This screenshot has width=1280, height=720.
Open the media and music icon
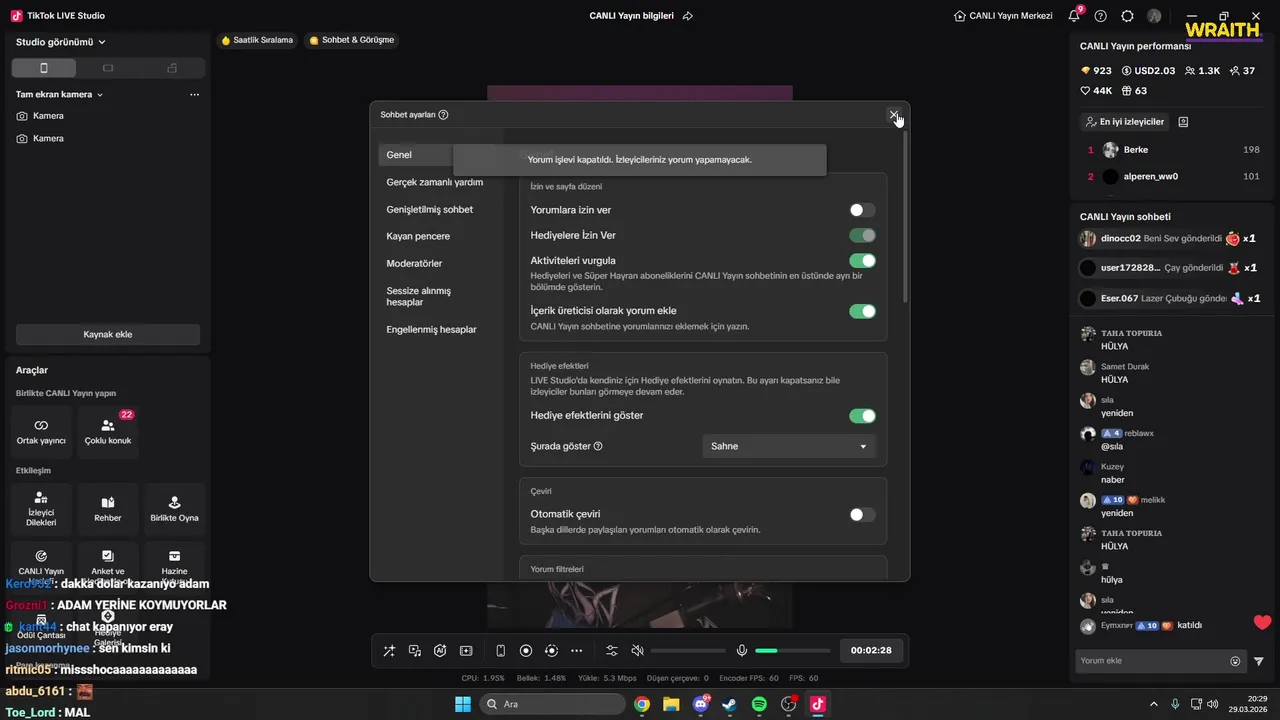(415, 651)
